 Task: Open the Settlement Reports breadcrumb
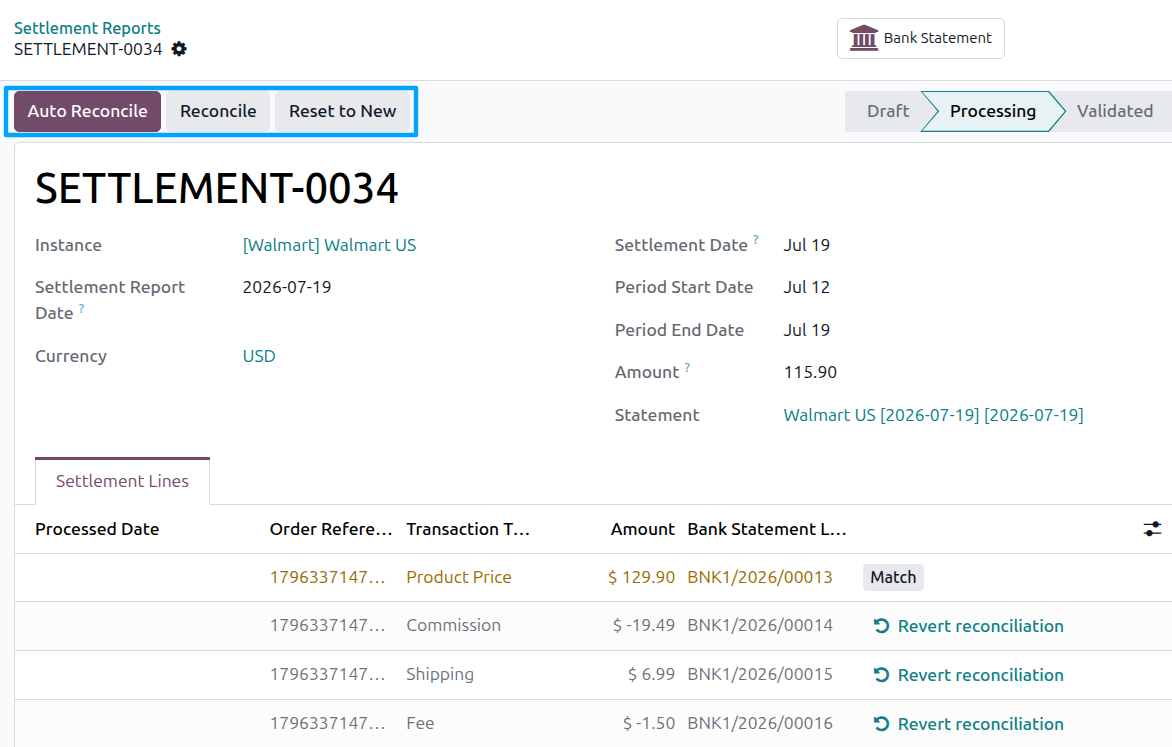(x=87, y=28)
